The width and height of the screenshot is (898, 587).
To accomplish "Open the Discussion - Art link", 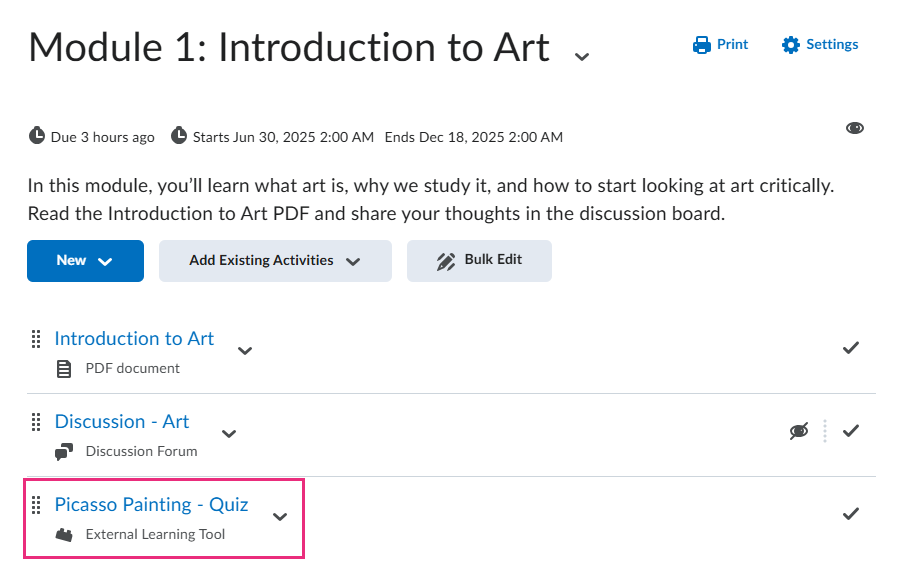I will [121, 422].
